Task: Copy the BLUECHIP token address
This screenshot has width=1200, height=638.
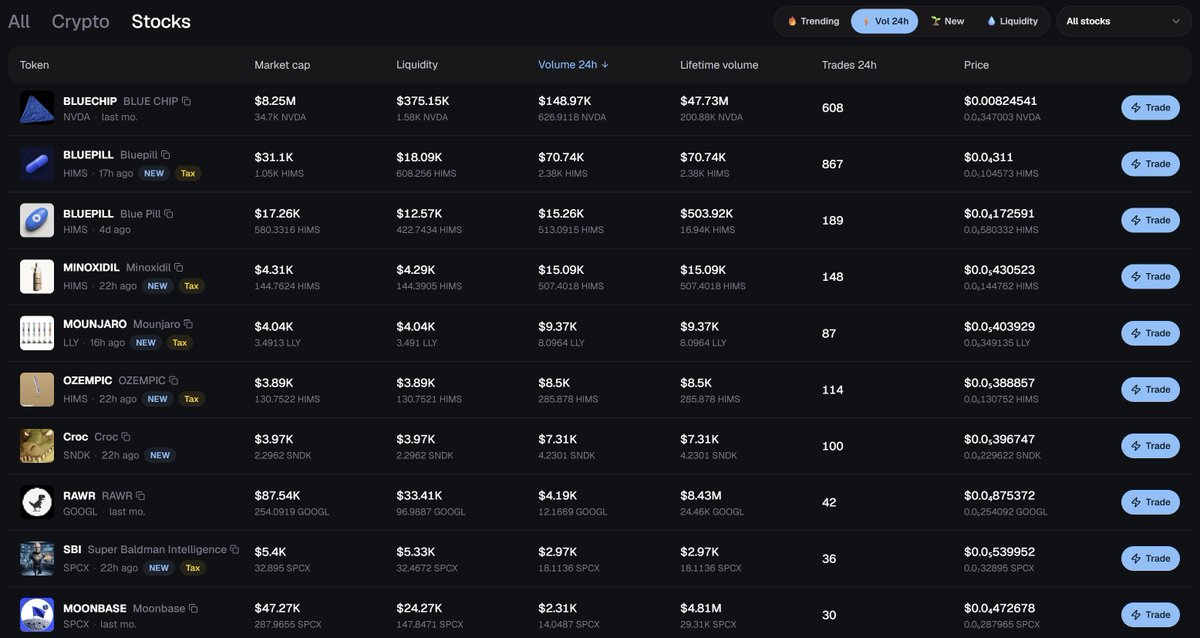Action: 186,101
